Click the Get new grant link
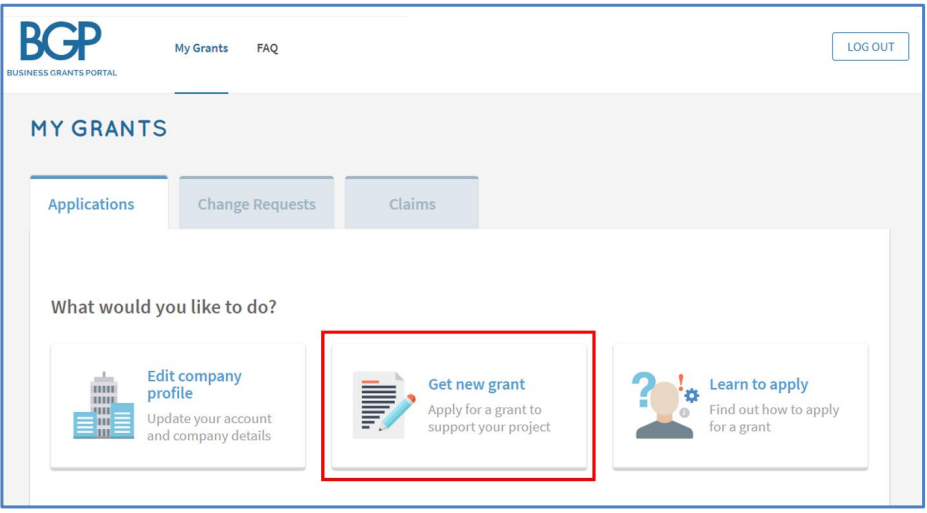 coord(477,384)
